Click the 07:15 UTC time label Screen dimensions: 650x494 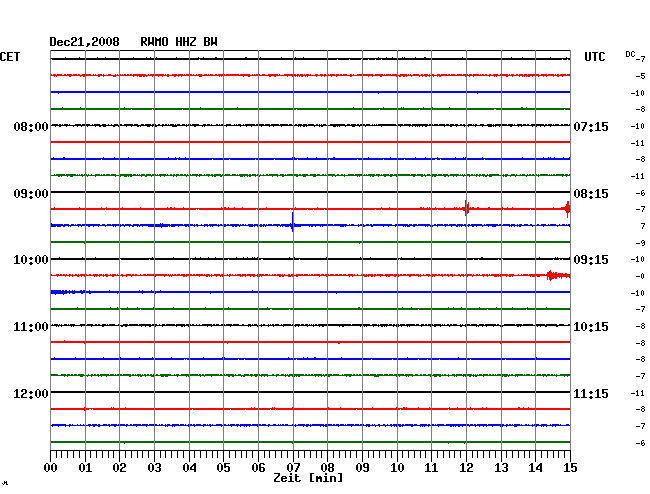point(591,126)
